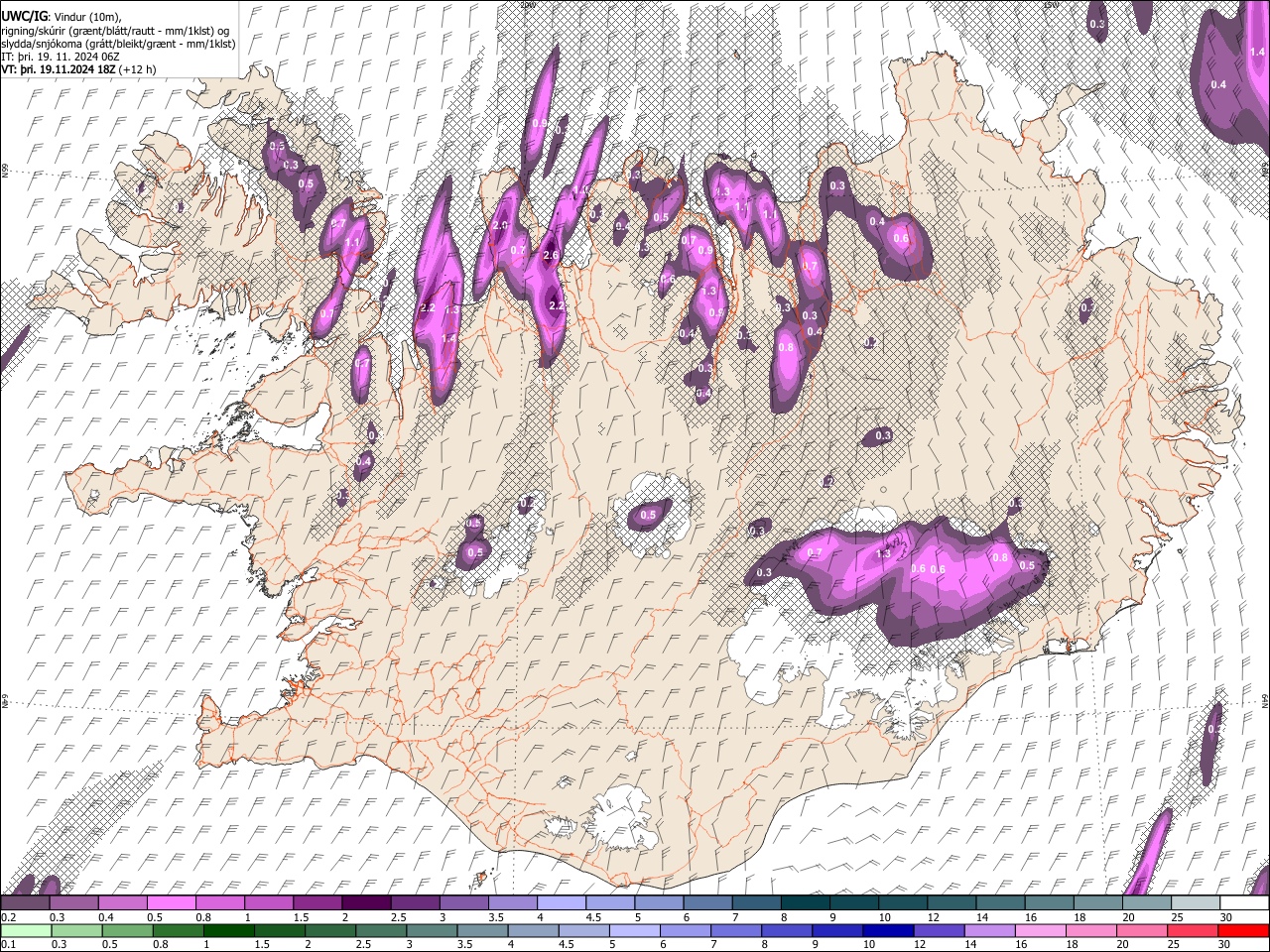Click the darkest green 1 rain legend swatch
Screen dimensions: 1270x952
point(229,930)
